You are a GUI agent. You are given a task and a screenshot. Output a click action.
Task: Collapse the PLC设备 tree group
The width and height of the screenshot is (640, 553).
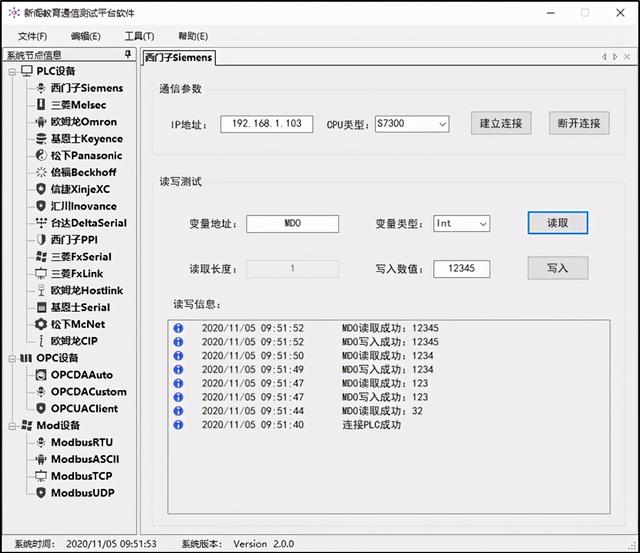click(11, 72)
